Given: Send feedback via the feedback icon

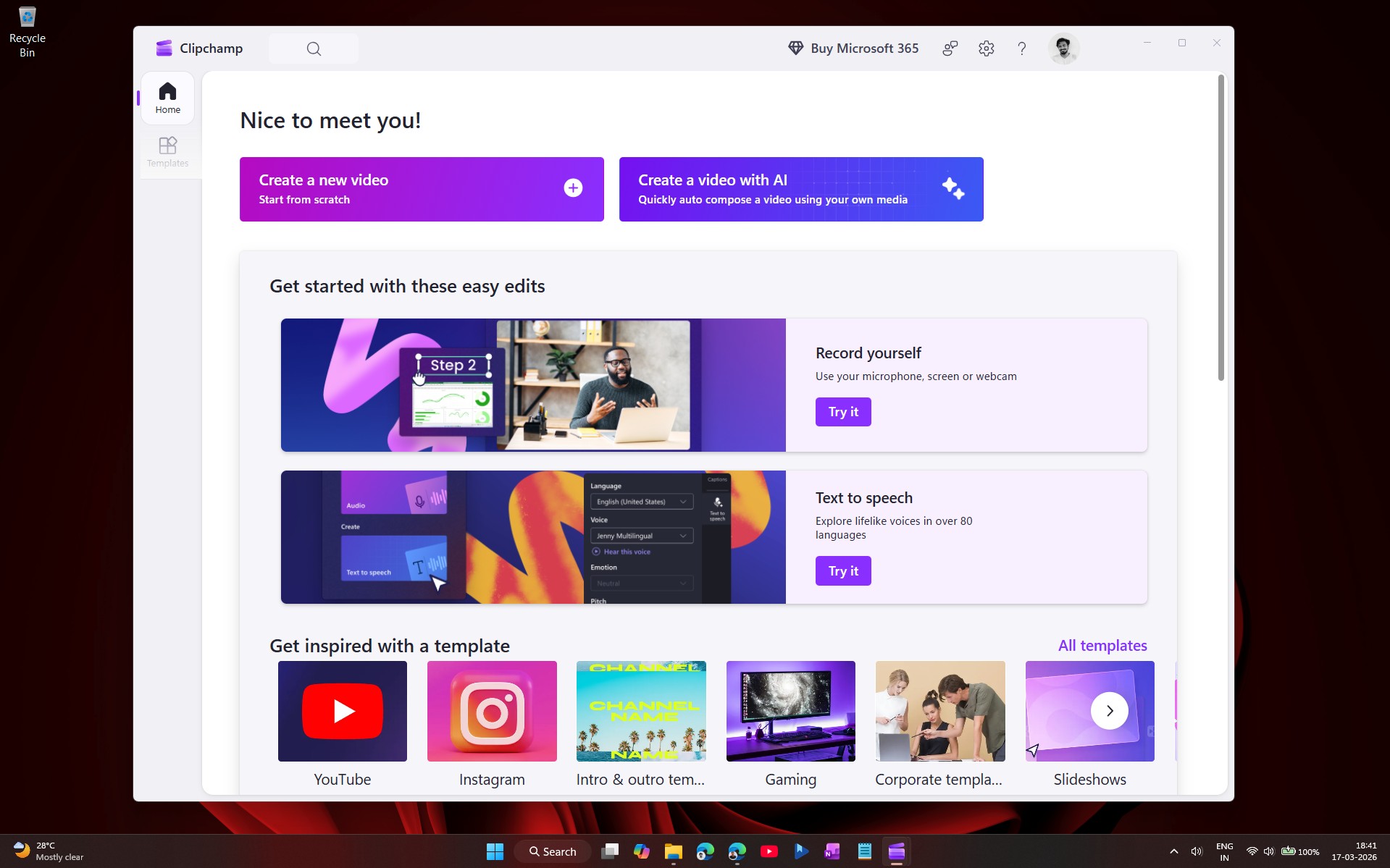Looking at the screenshot, I should (x=949, y=48).
